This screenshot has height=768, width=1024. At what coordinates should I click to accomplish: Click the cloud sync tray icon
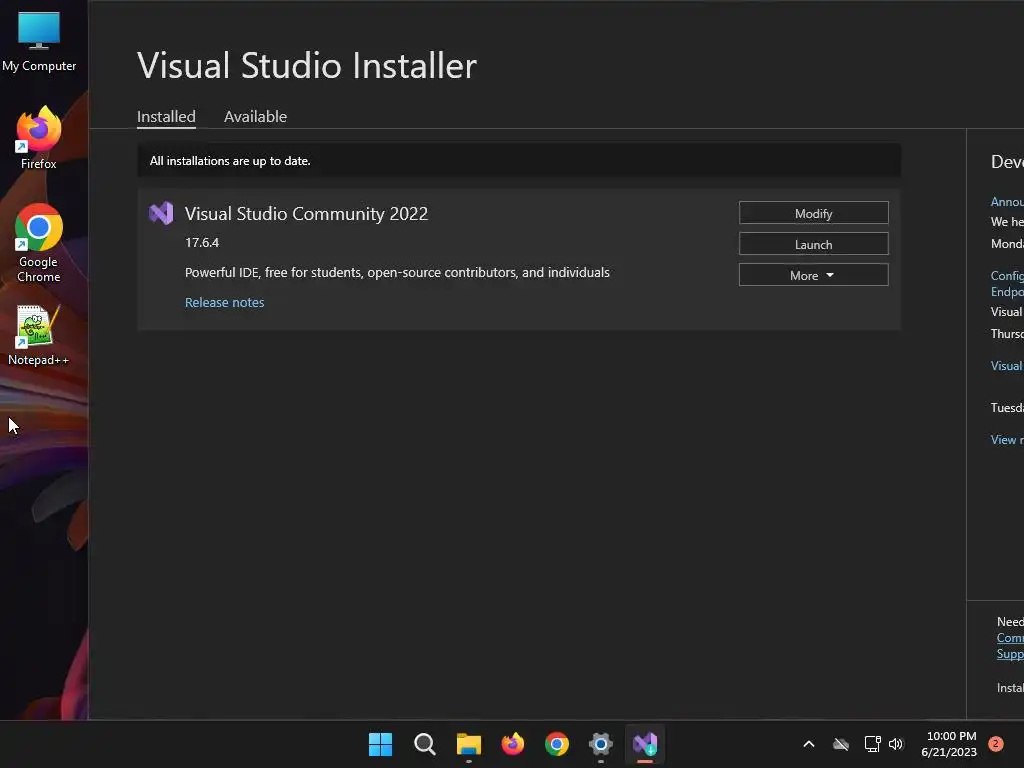click(840, 744)
